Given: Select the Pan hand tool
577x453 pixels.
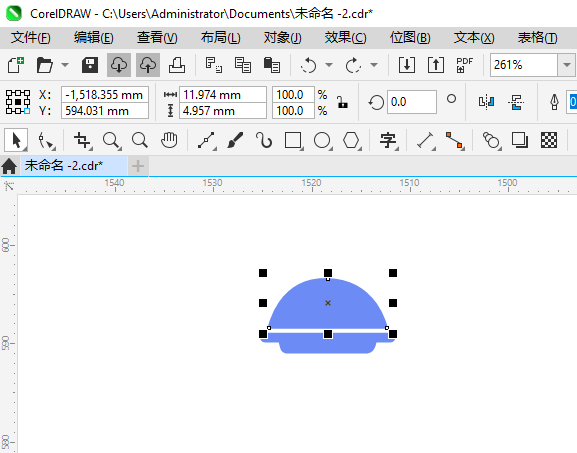Looking at the screenshot, I should [169, 140].
